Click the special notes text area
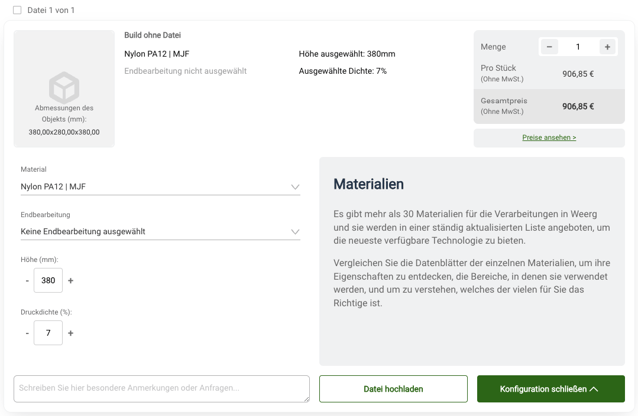638x416 pixels. (162, 389)
